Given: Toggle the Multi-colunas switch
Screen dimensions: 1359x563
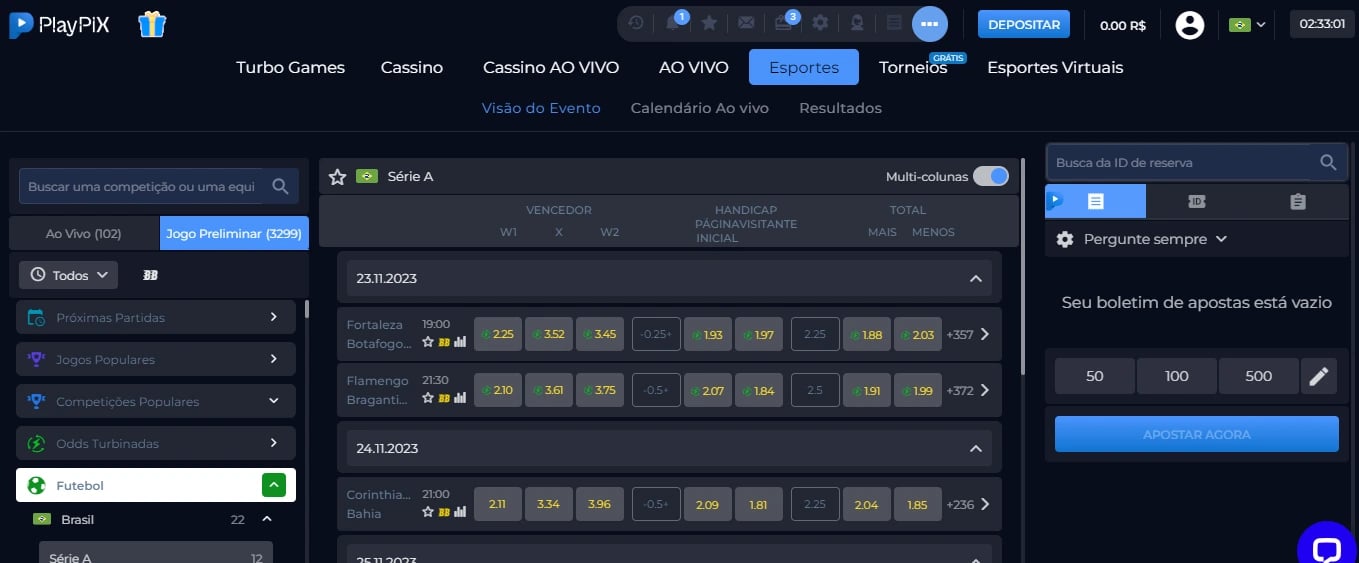Looking at the screenshot, I should click(991, 176).
